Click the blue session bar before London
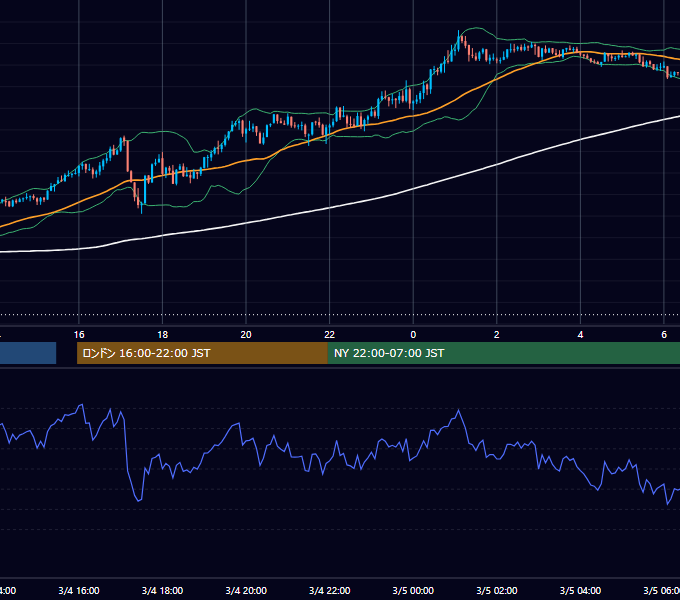Image resolution: width=680 pixels, height=600 pixels. [28, 353]
